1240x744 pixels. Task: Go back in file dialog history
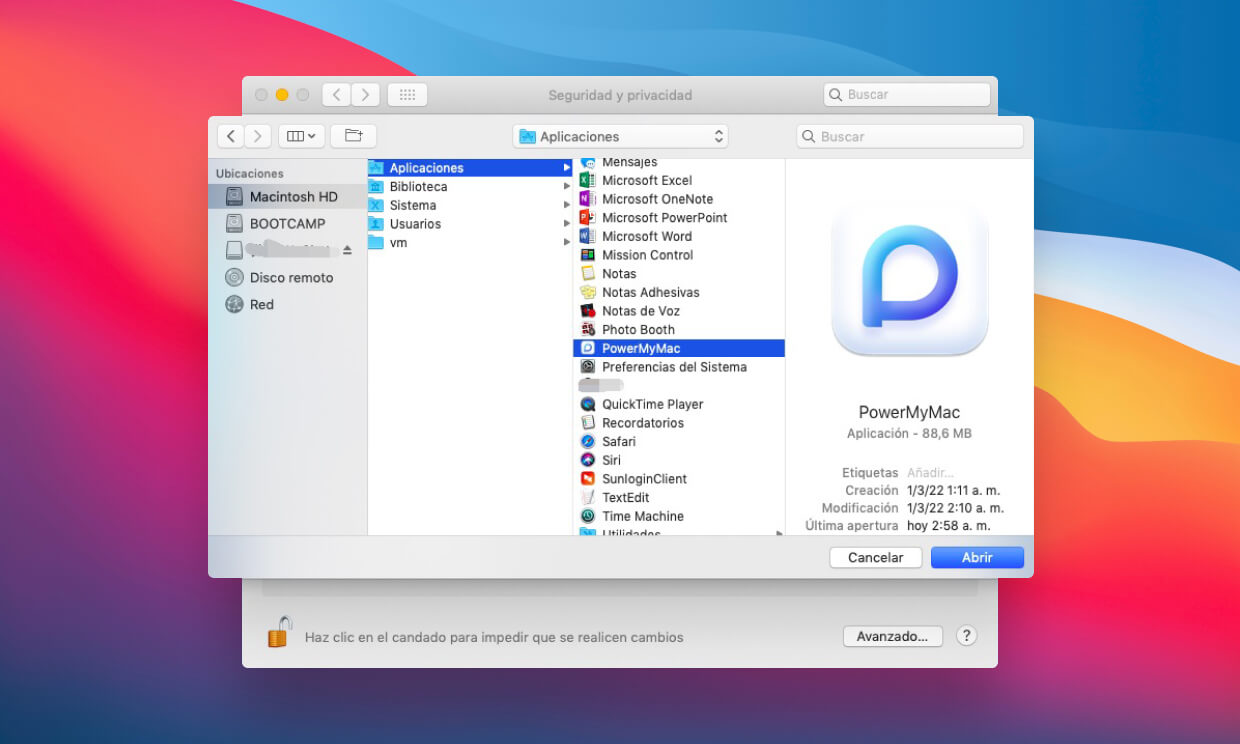pyautogui.click(x=231, y=136)
